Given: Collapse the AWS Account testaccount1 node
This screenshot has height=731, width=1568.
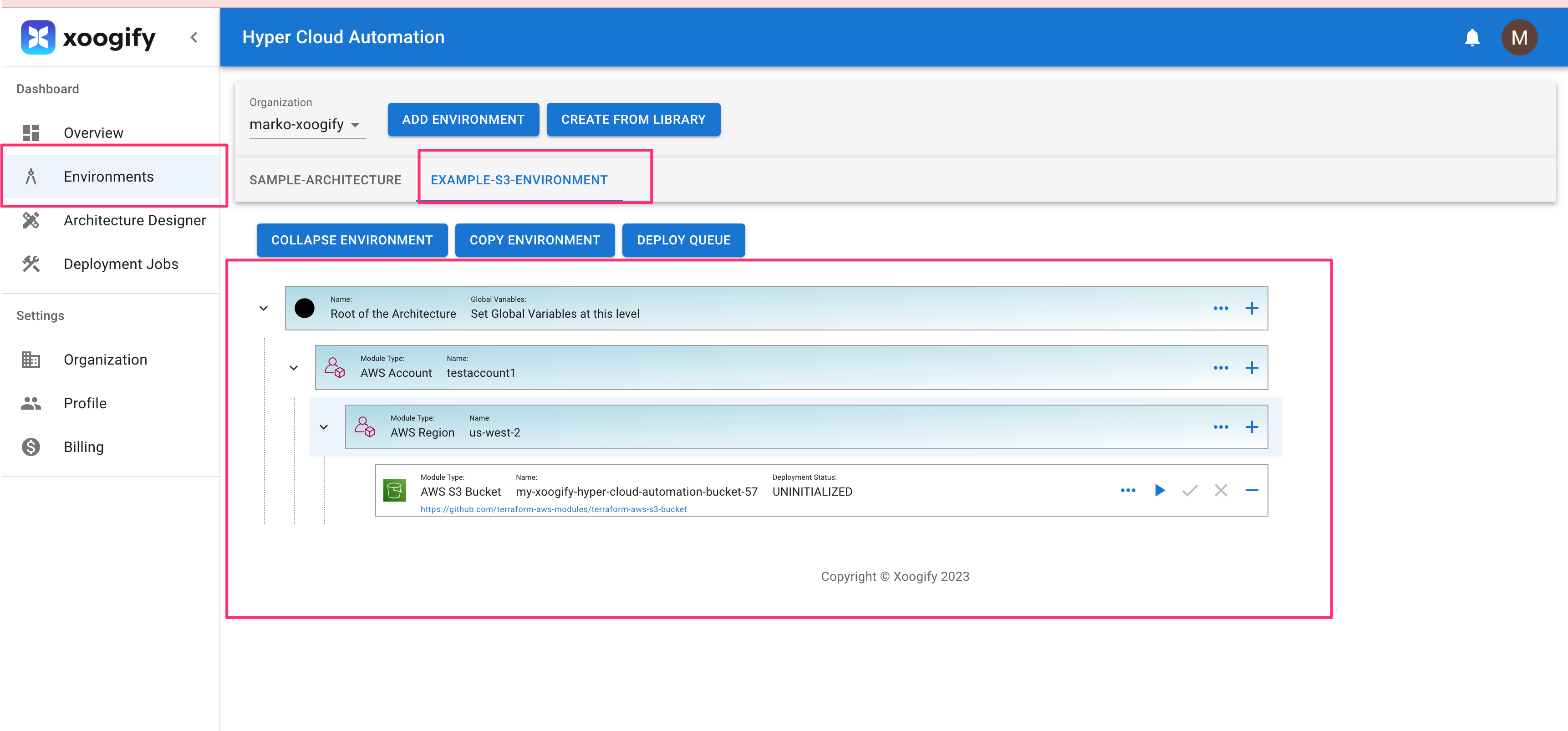Looking at the screenshot, I should pos(293,368).
